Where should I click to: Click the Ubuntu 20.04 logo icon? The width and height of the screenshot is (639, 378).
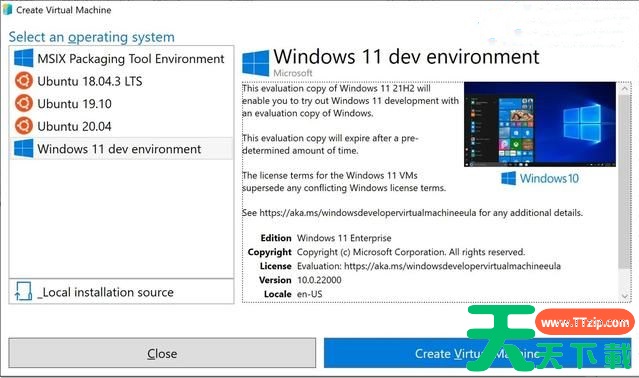click(x=24, y=126)
